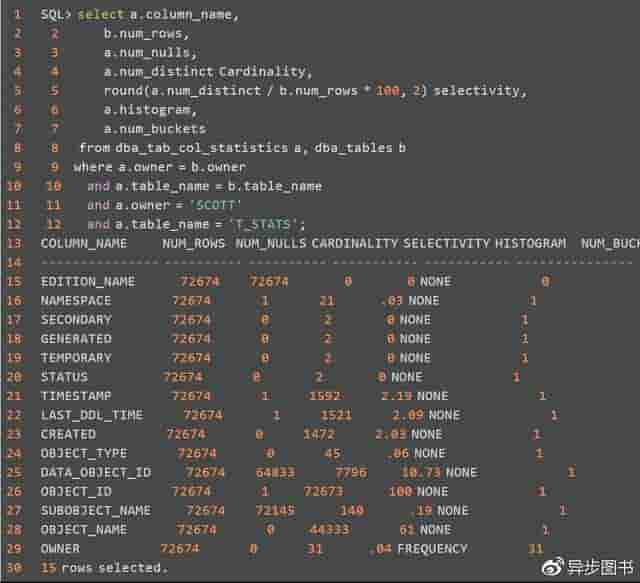The image size is (640, 583).
Task: Click the "15 rows selected." message
Action: (105, 567)
